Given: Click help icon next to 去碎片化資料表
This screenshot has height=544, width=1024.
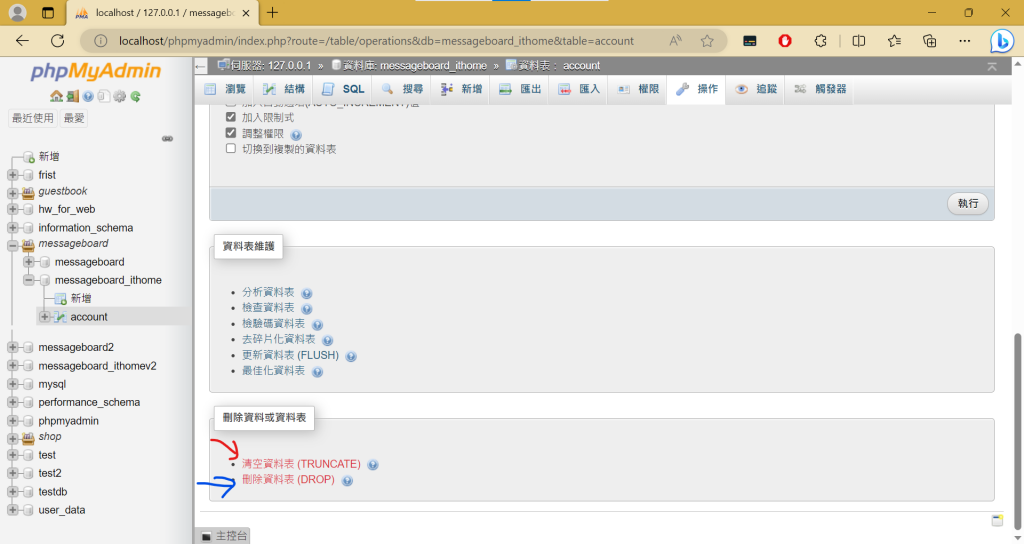Looking at the screenshot, I should click(328, 340).
